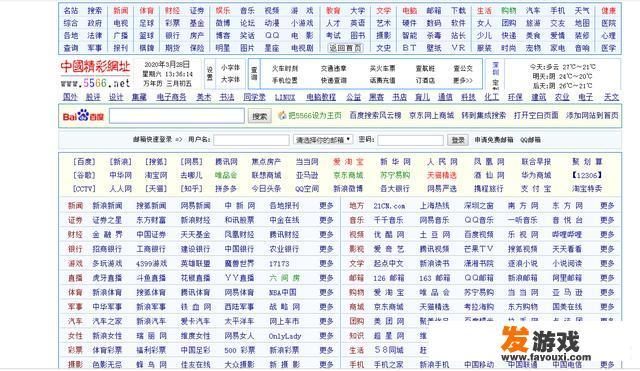Screen dimensions: 640x371
Task: Open the 请选择你的邮箱 dropdown
Action: pos(322,140)
